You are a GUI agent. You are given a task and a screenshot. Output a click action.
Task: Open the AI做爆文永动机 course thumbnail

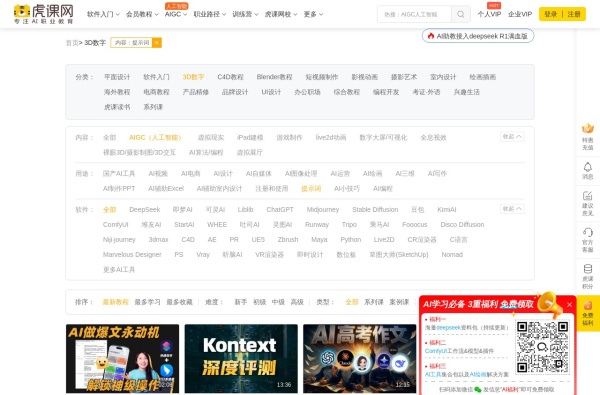[x=122, y=358]
